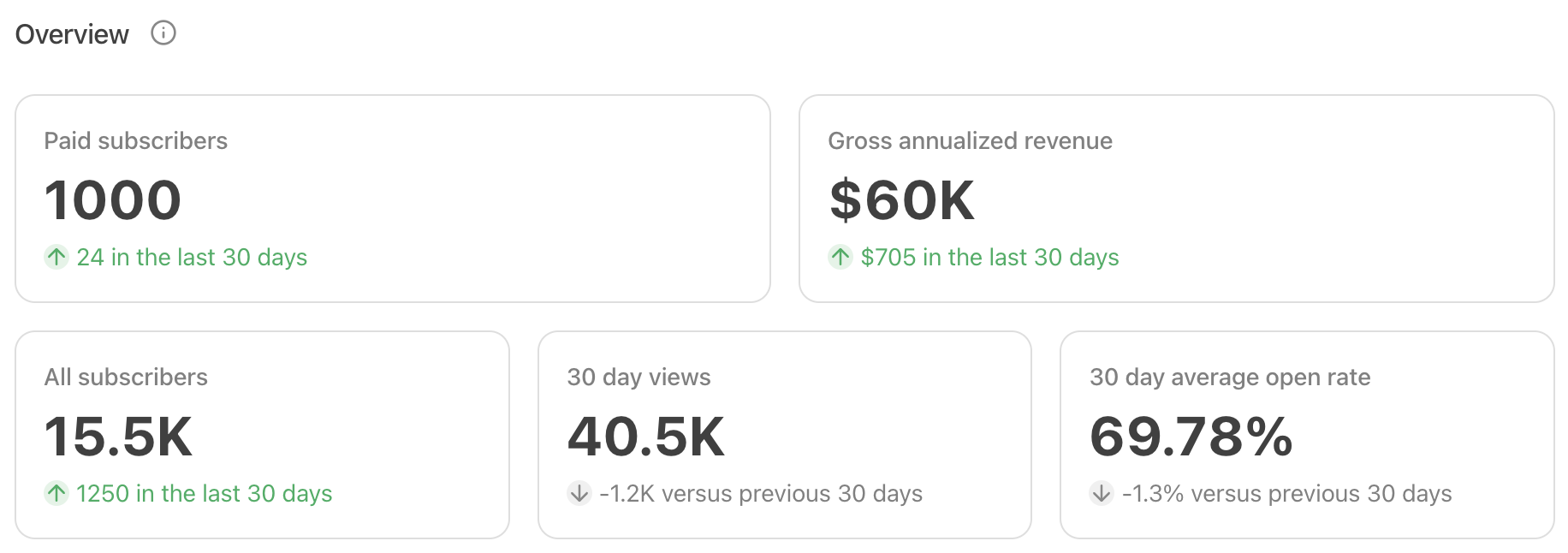Screen dimensions: 1568x553
Task: Click the gray down arrow on 30 day views
Action: pyautogui.click(x=579, y=493)
